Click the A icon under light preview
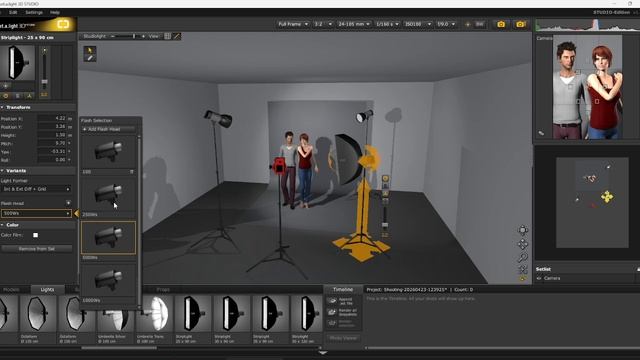 click(x=29, y=96)
